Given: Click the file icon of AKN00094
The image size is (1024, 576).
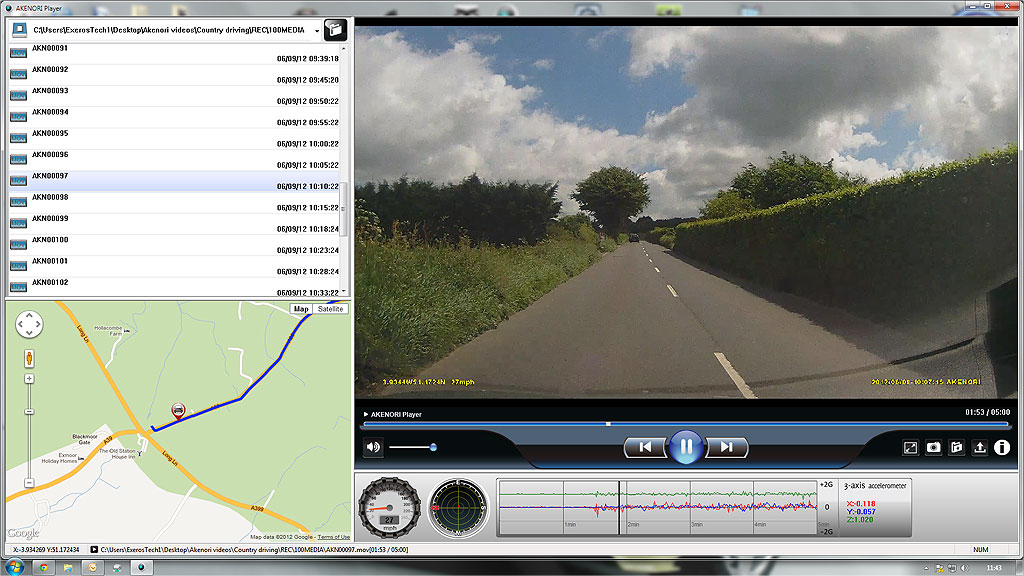Looking at the screenshot, I should (18, 117).
